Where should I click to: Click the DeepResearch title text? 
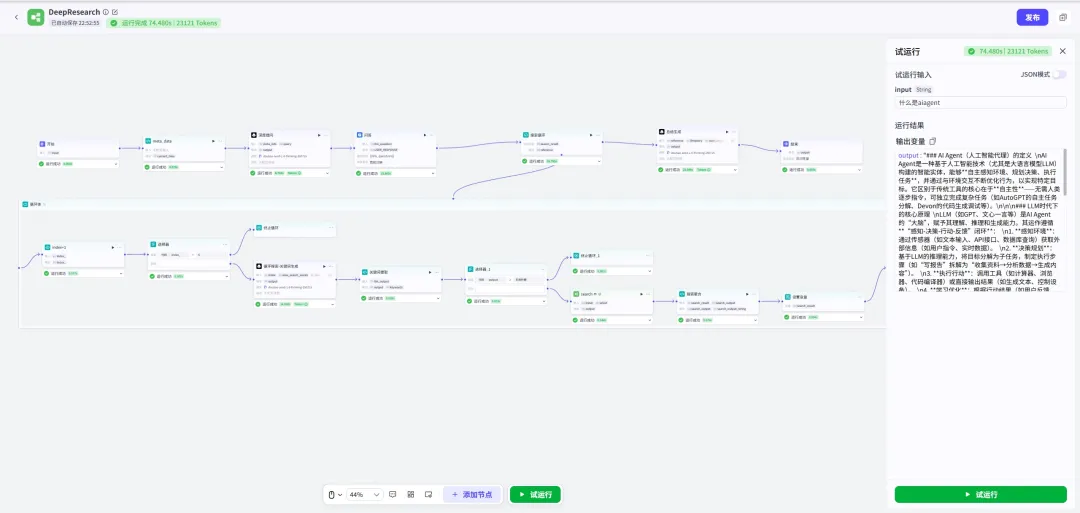[x=74, y=12]
